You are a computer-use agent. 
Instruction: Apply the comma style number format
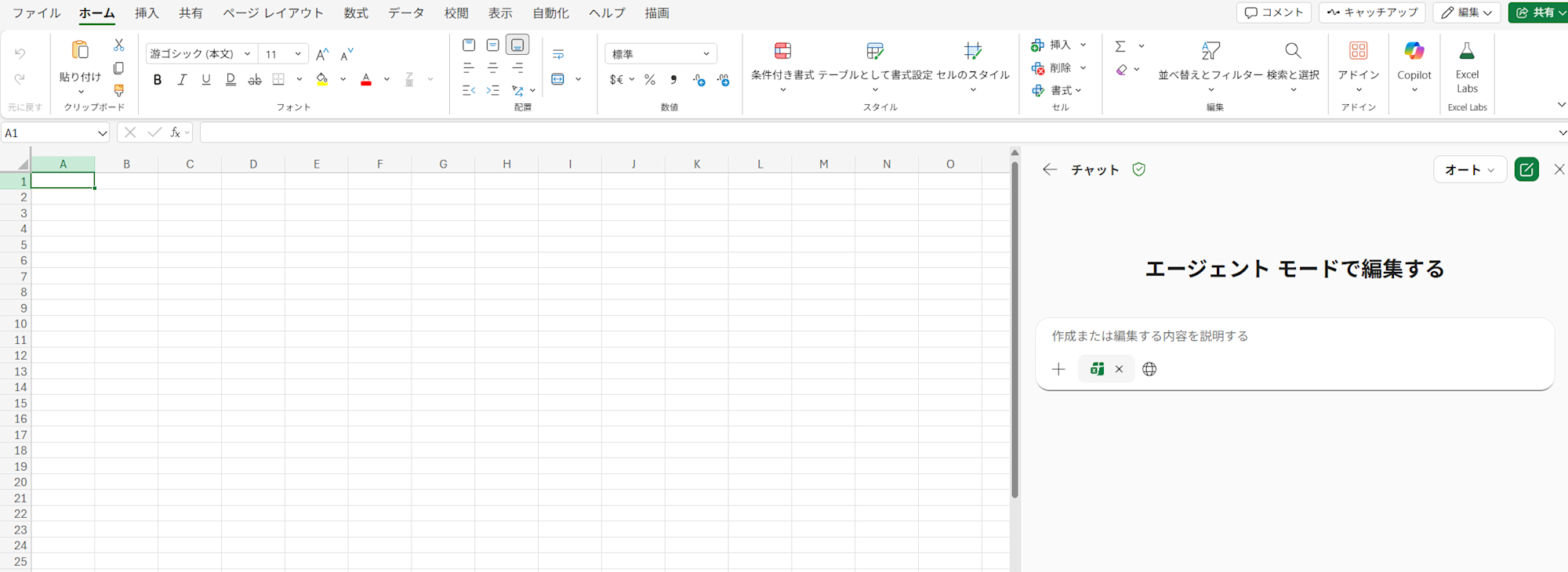pyautogui.click(x=673, y=79)
